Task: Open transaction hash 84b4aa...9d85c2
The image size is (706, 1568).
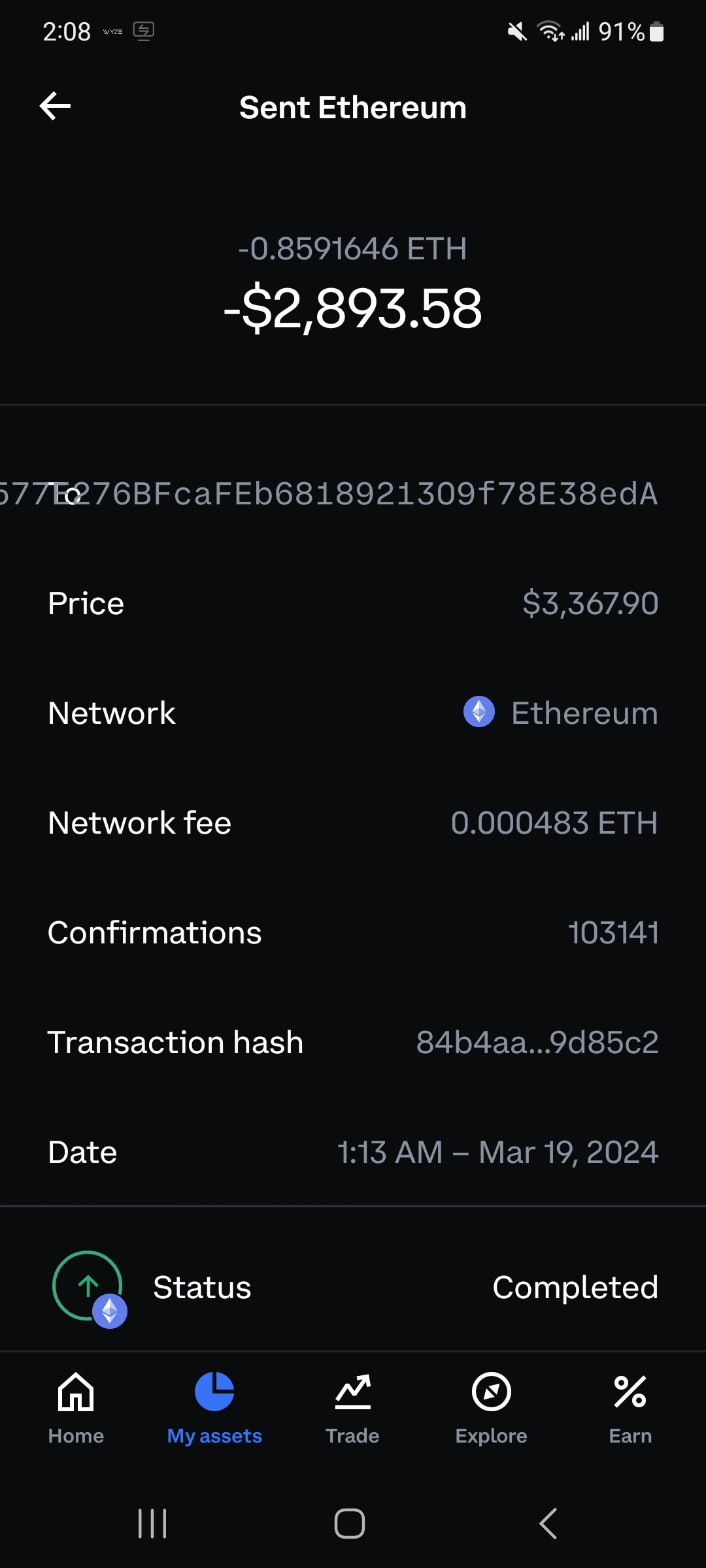Action: click(x=537, y=1042)
